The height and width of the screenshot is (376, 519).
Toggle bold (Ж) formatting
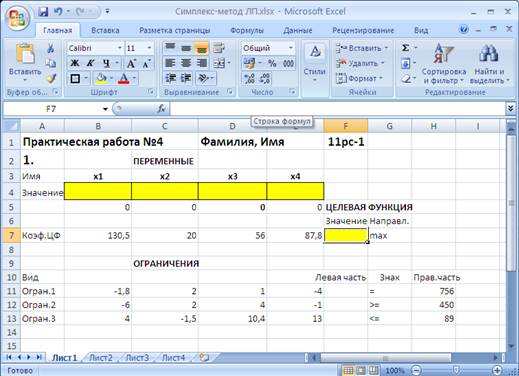tap(75, 63)
